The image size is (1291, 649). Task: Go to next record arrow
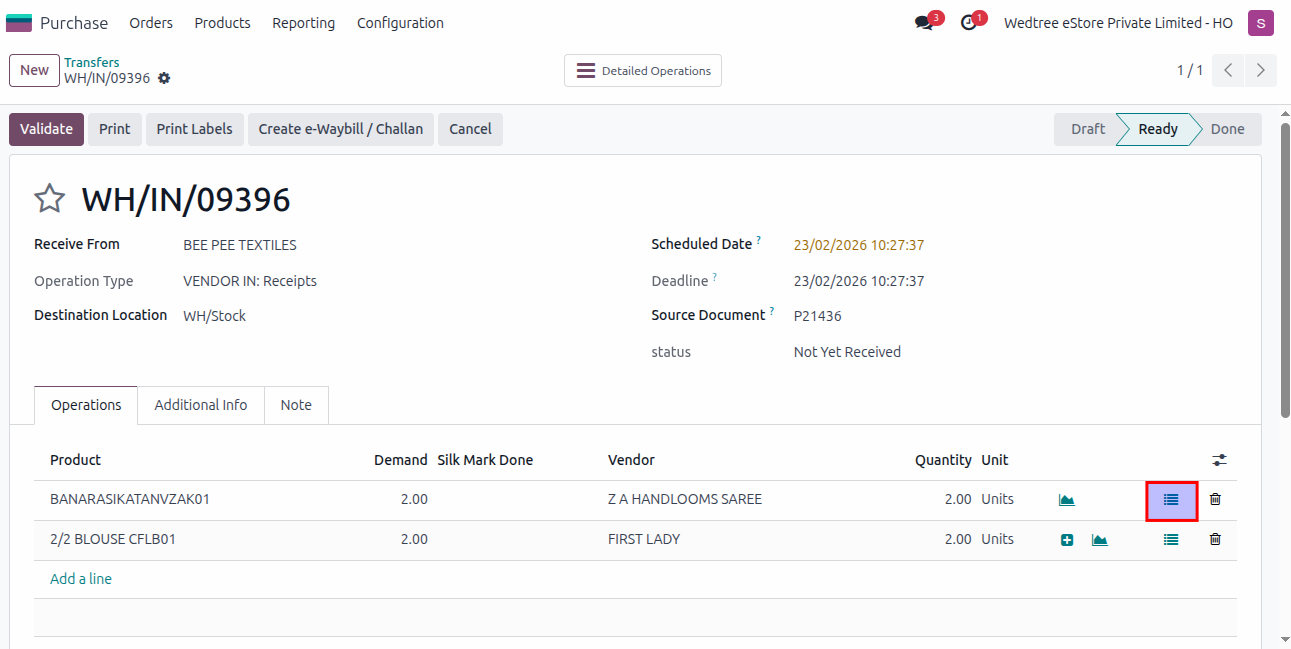click(x=1260, y=70)
